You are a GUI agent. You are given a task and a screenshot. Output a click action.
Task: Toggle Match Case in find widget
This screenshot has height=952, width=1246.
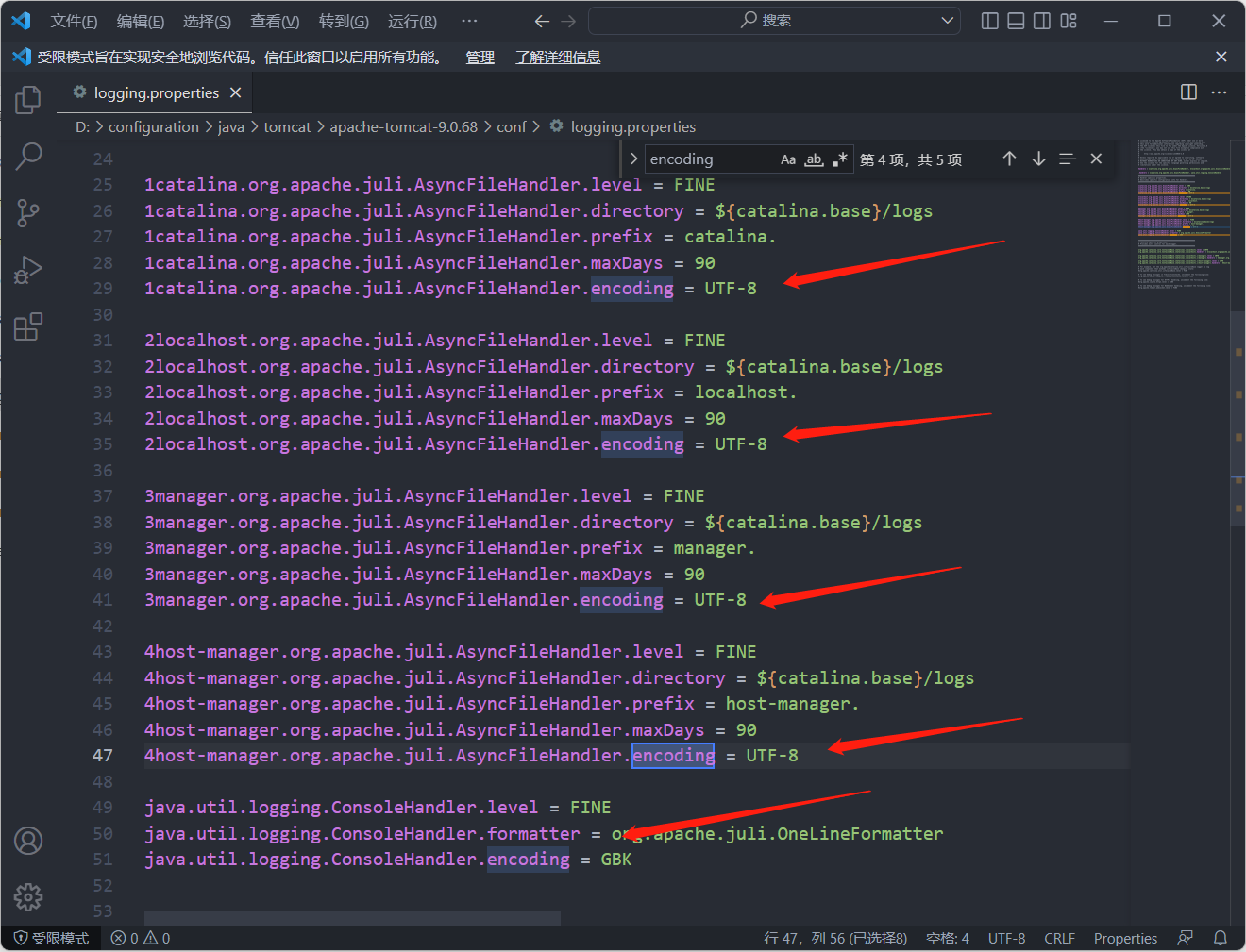[x=788, y=159]
